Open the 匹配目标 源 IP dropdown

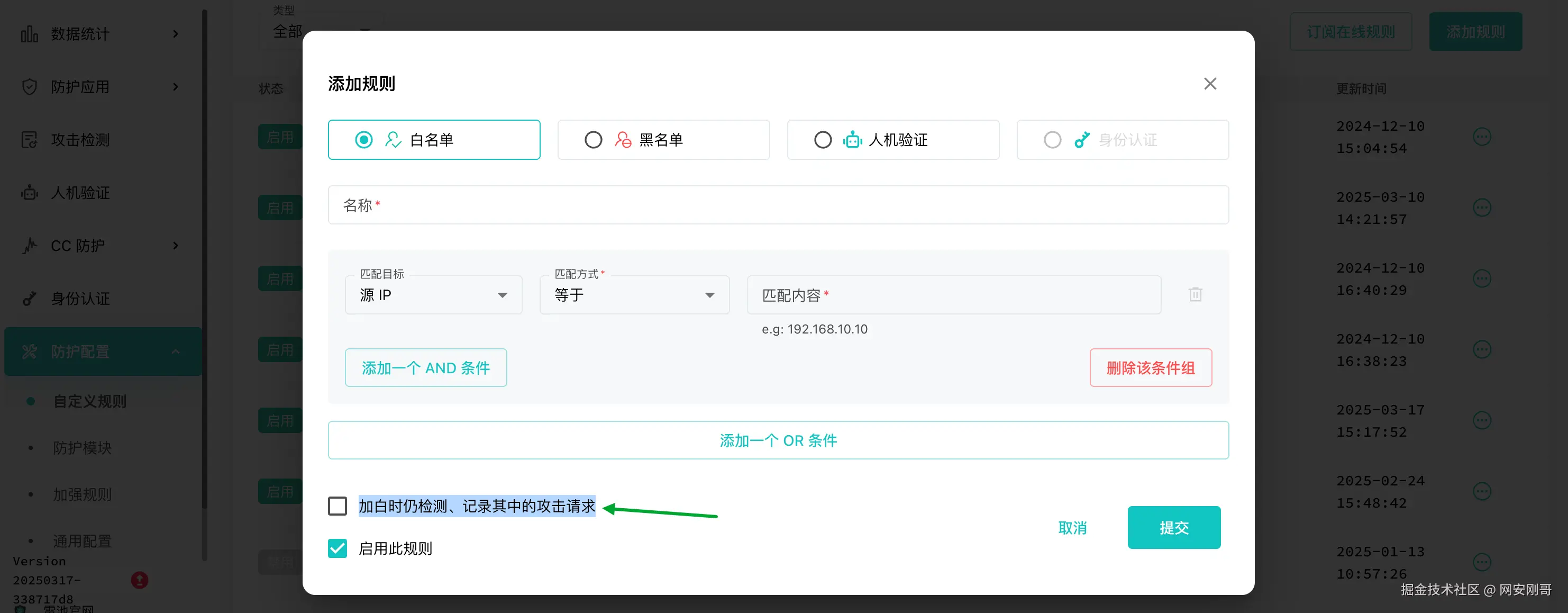[433, 295]
